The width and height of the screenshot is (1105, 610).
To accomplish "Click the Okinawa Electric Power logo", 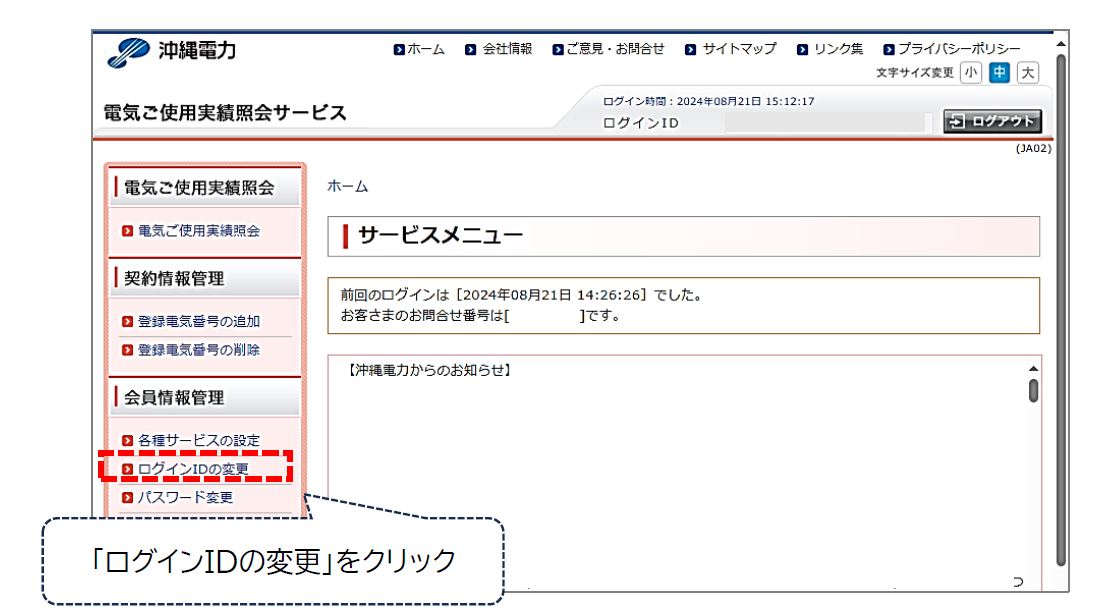I will [x=172, y=52].
